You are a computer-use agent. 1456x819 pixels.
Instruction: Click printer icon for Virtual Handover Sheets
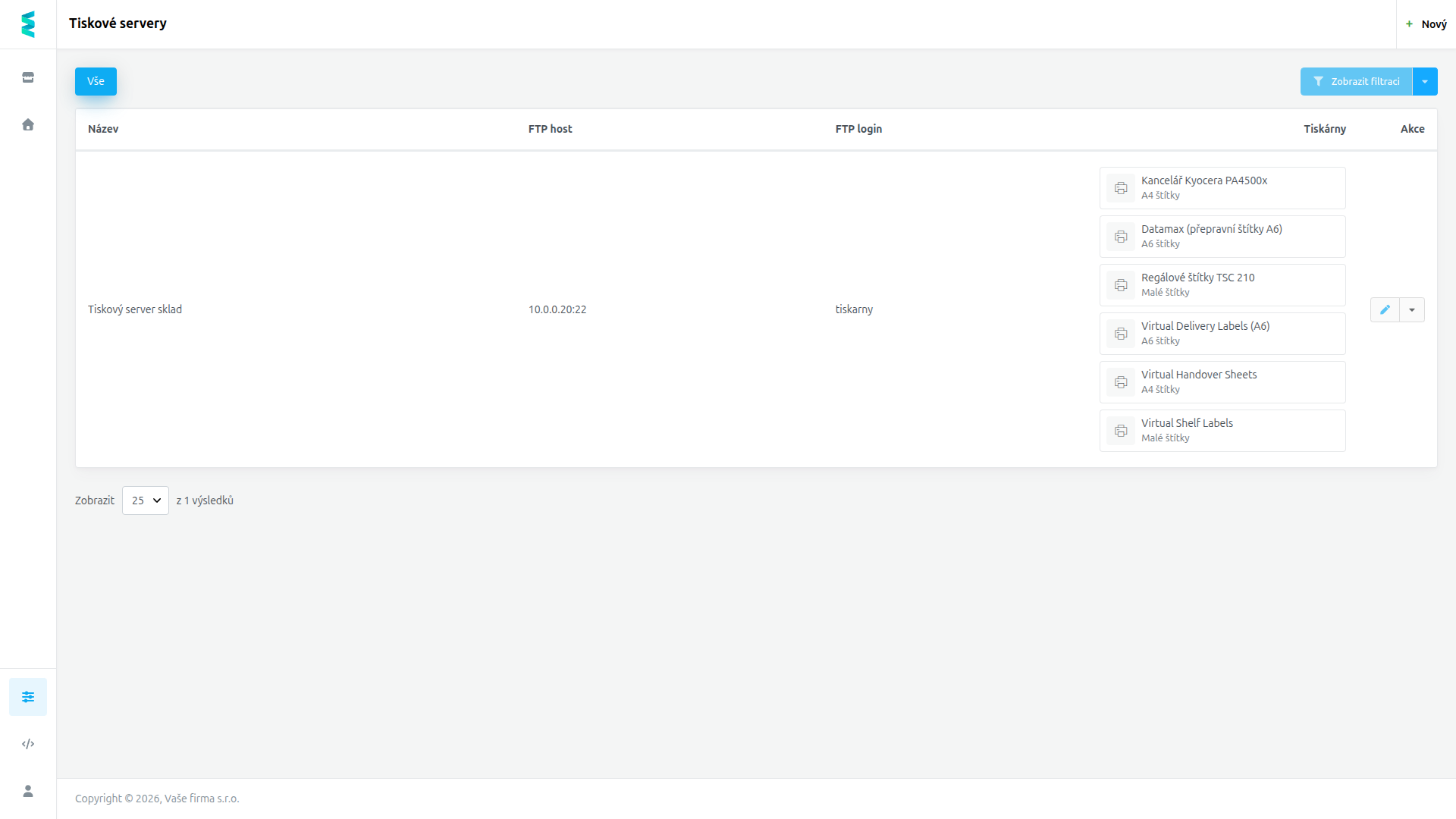click(x=1121, y=382)
